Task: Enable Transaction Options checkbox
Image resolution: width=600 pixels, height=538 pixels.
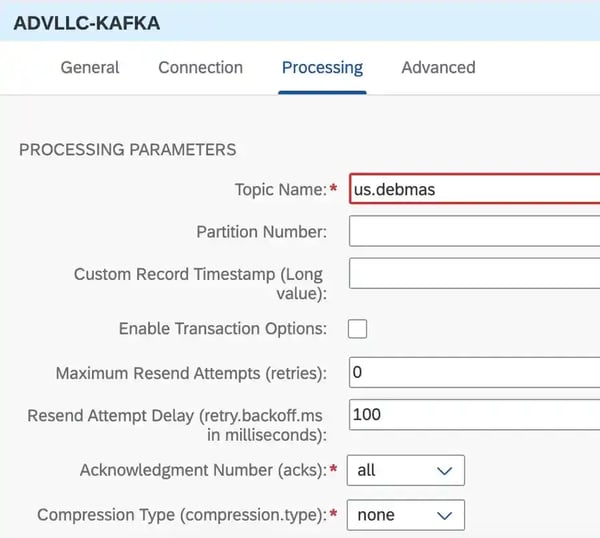Action: (x=357, y=329)
